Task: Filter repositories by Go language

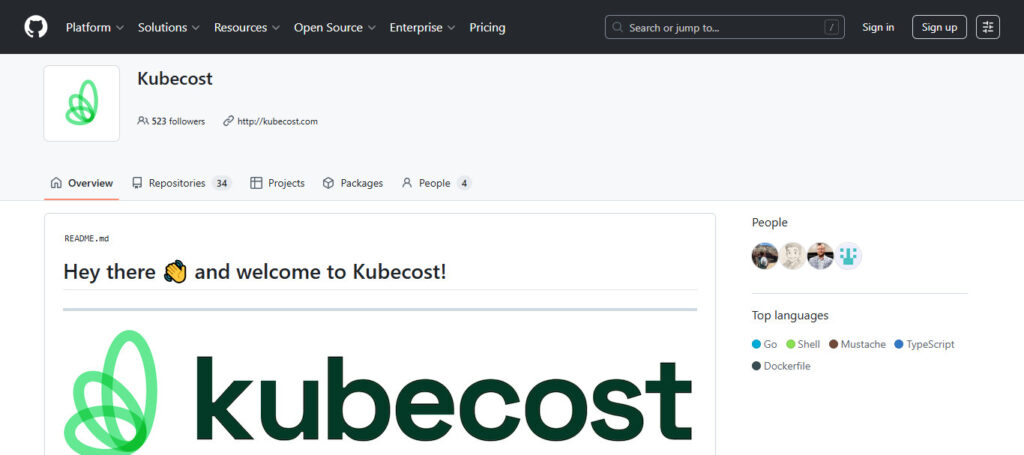Action: (x=765, y=344)
